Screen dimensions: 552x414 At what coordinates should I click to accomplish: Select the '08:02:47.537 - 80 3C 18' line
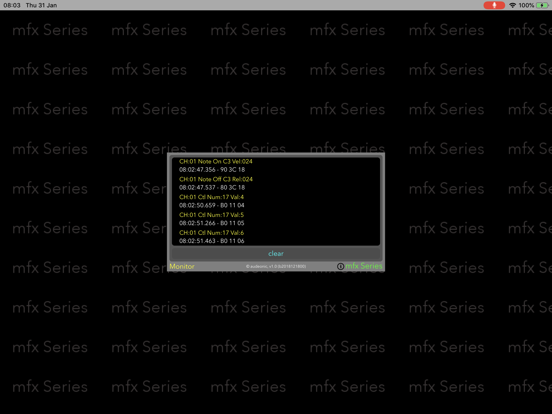(x=212, y=188)
